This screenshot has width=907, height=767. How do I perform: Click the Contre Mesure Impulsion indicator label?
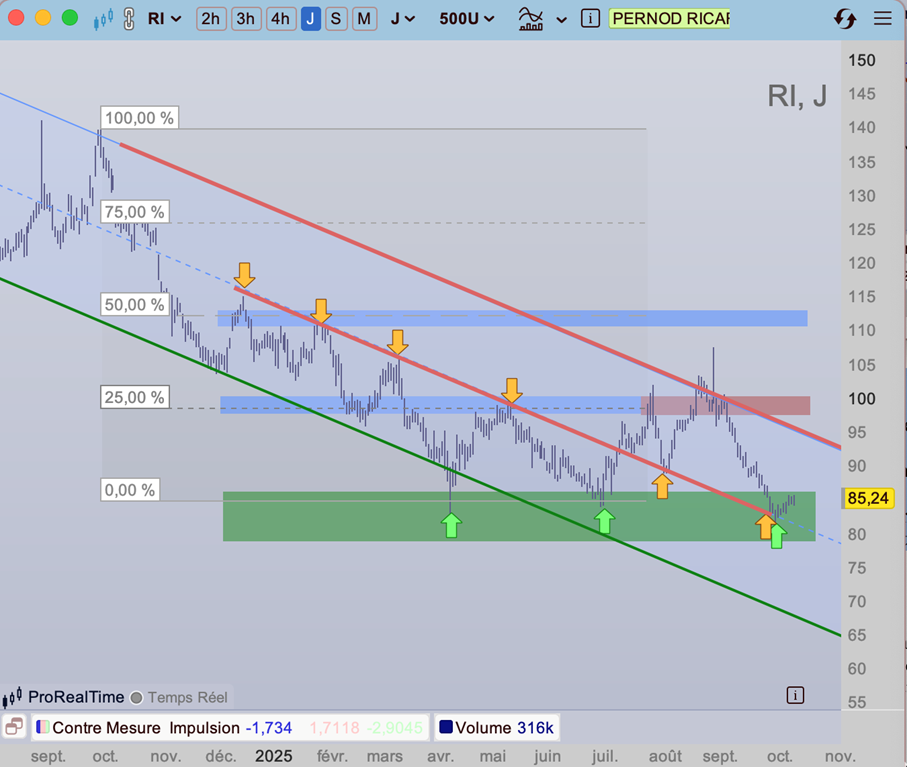[145, 728]
